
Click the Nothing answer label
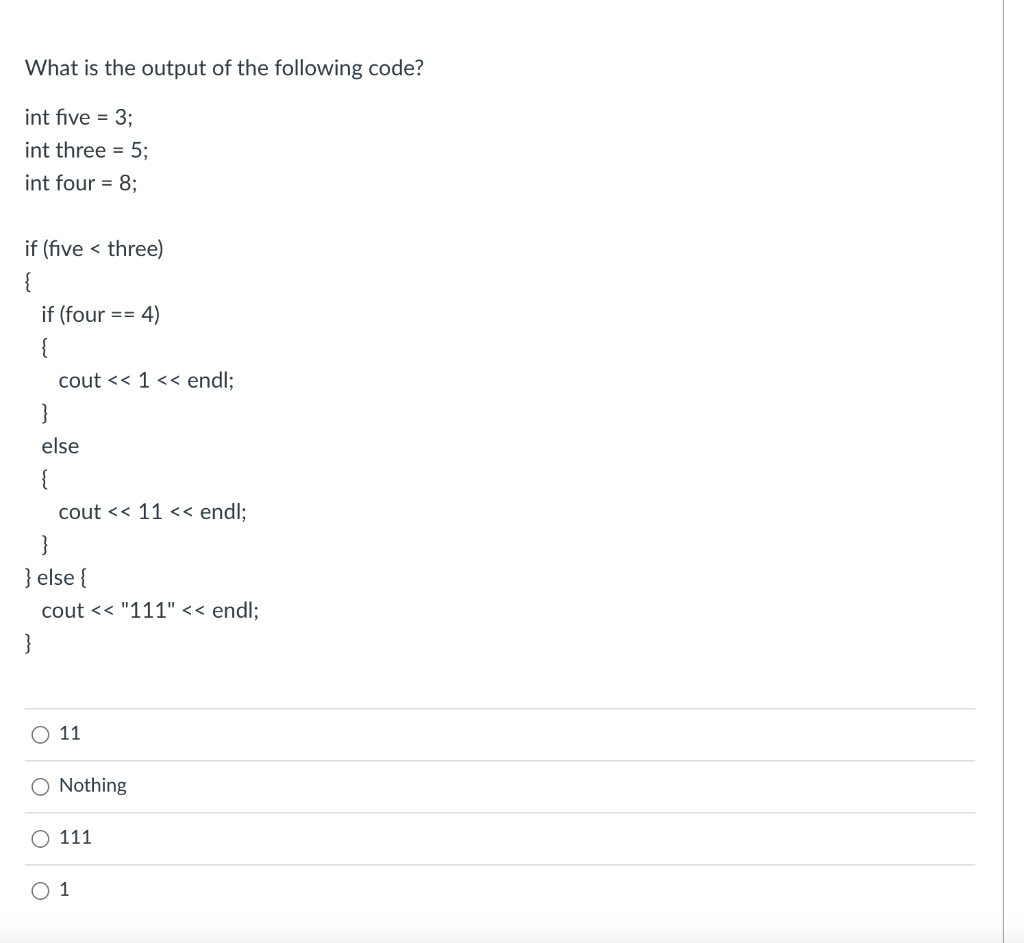click(95, 785)
